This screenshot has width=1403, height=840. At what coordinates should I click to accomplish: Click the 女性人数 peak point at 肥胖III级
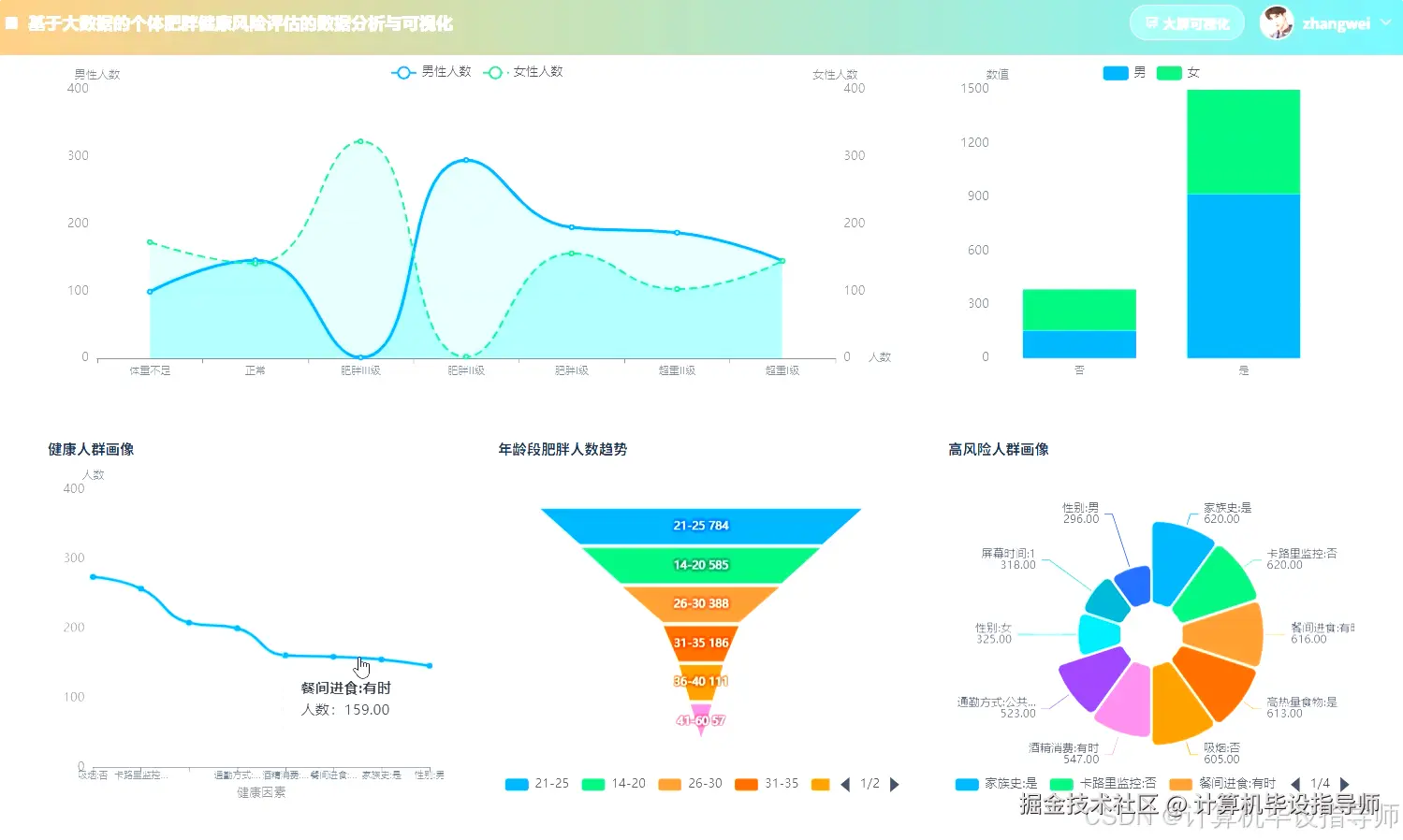point(360,141)
